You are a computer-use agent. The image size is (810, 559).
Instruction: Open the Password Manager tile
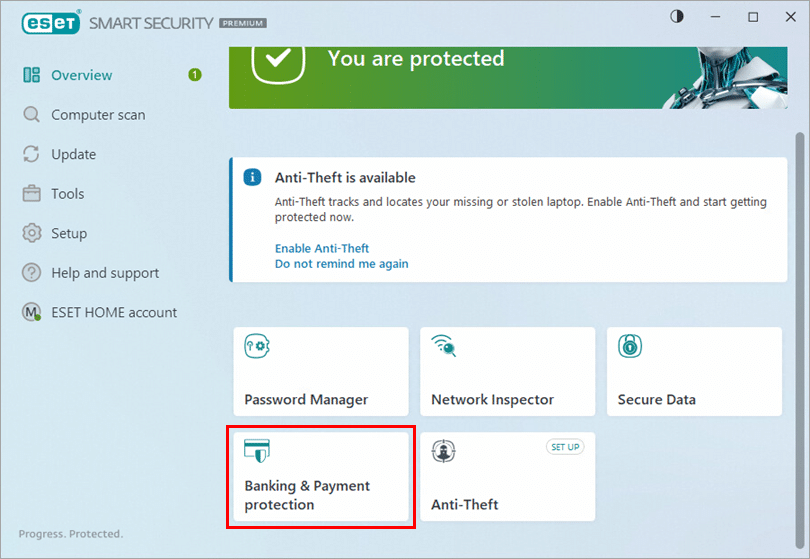pos(321,371)
